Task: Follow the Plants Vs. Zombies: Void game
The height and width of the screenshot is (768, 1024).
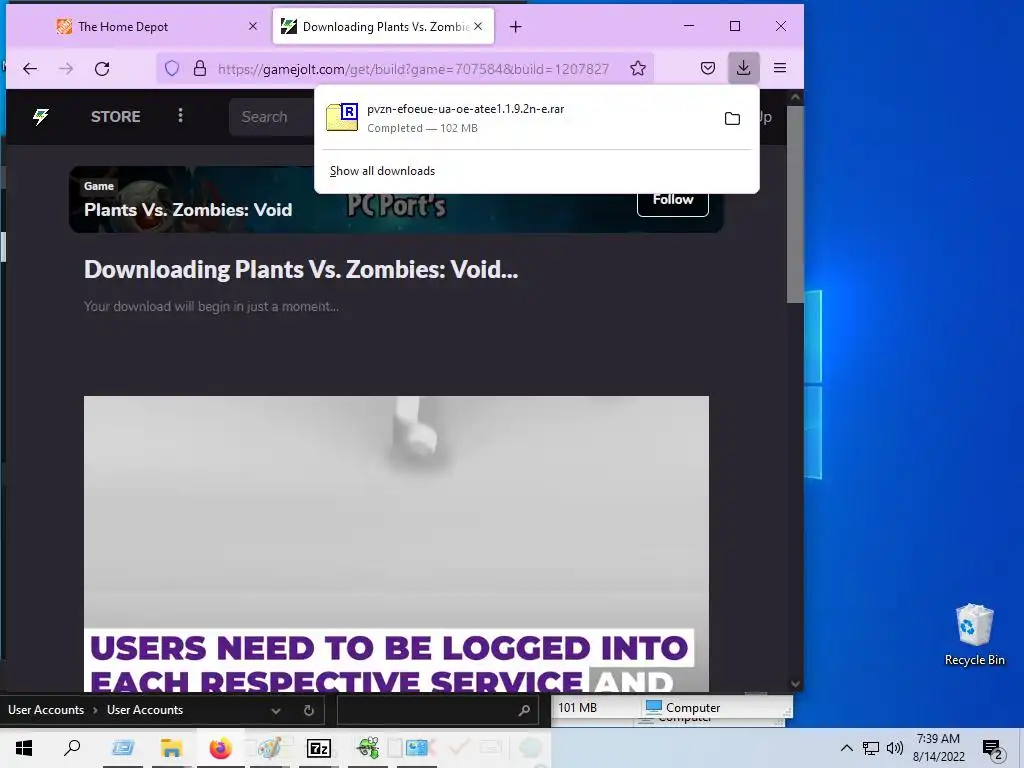Action: coord(673,200)
